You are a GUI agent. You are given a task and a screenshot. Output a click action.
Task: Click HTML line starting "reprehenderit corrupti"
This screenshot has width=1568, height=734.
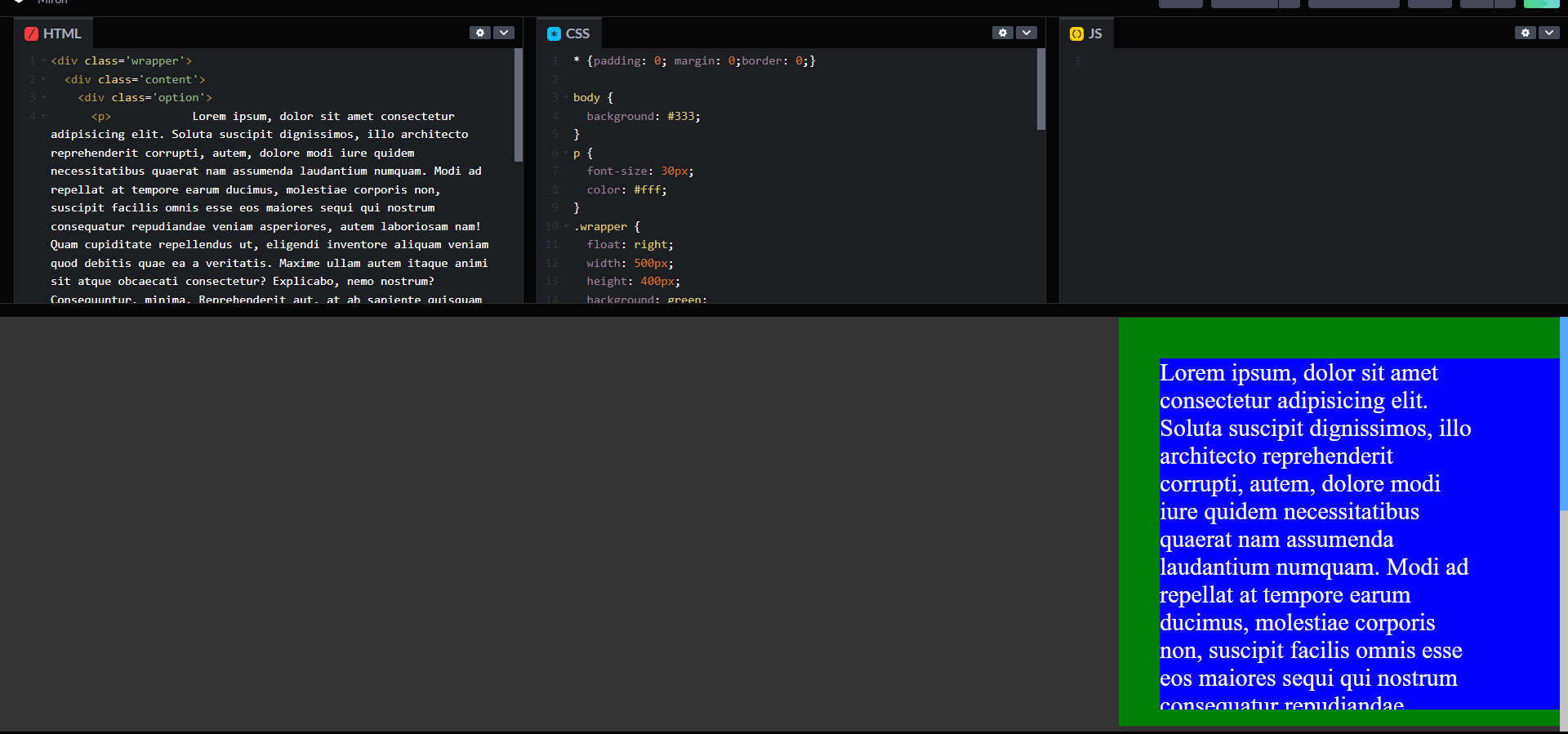[233, 153]
